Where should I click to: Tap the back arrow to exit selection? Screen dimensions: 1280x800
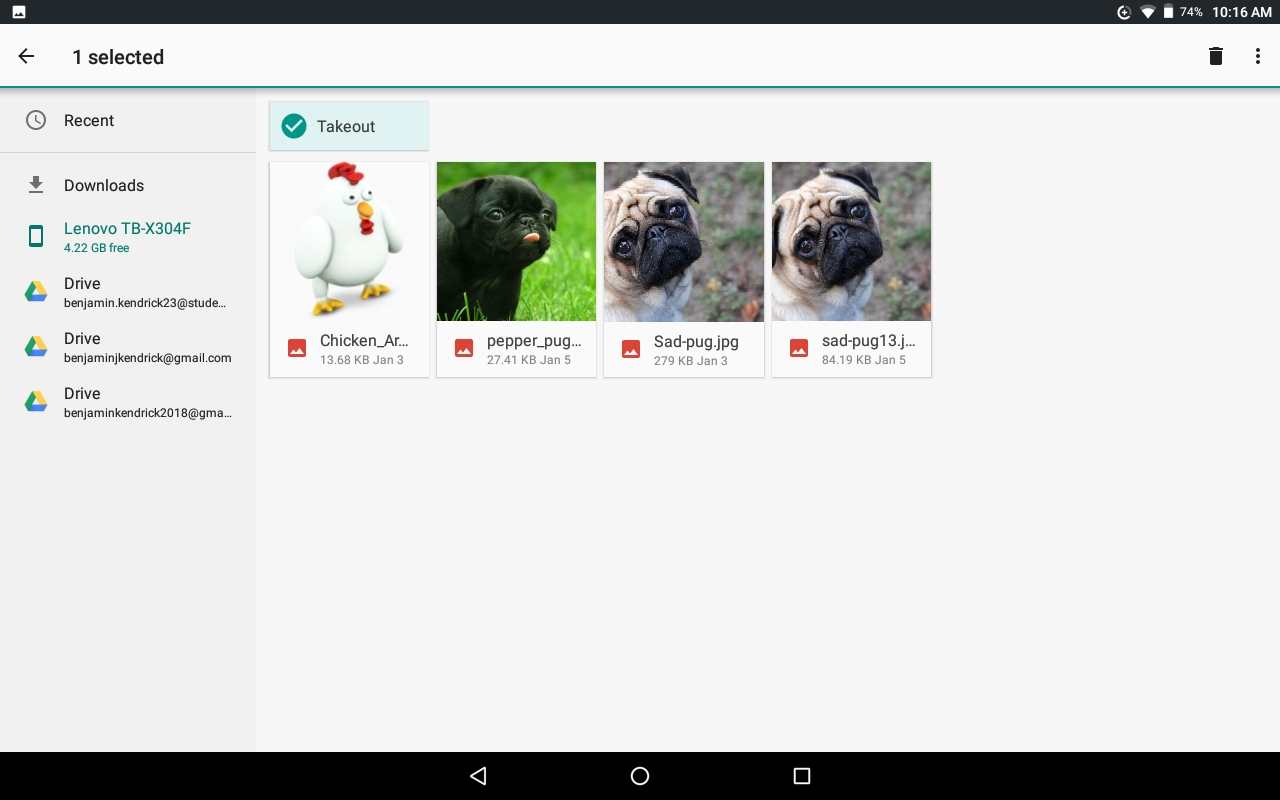[27, 57]
